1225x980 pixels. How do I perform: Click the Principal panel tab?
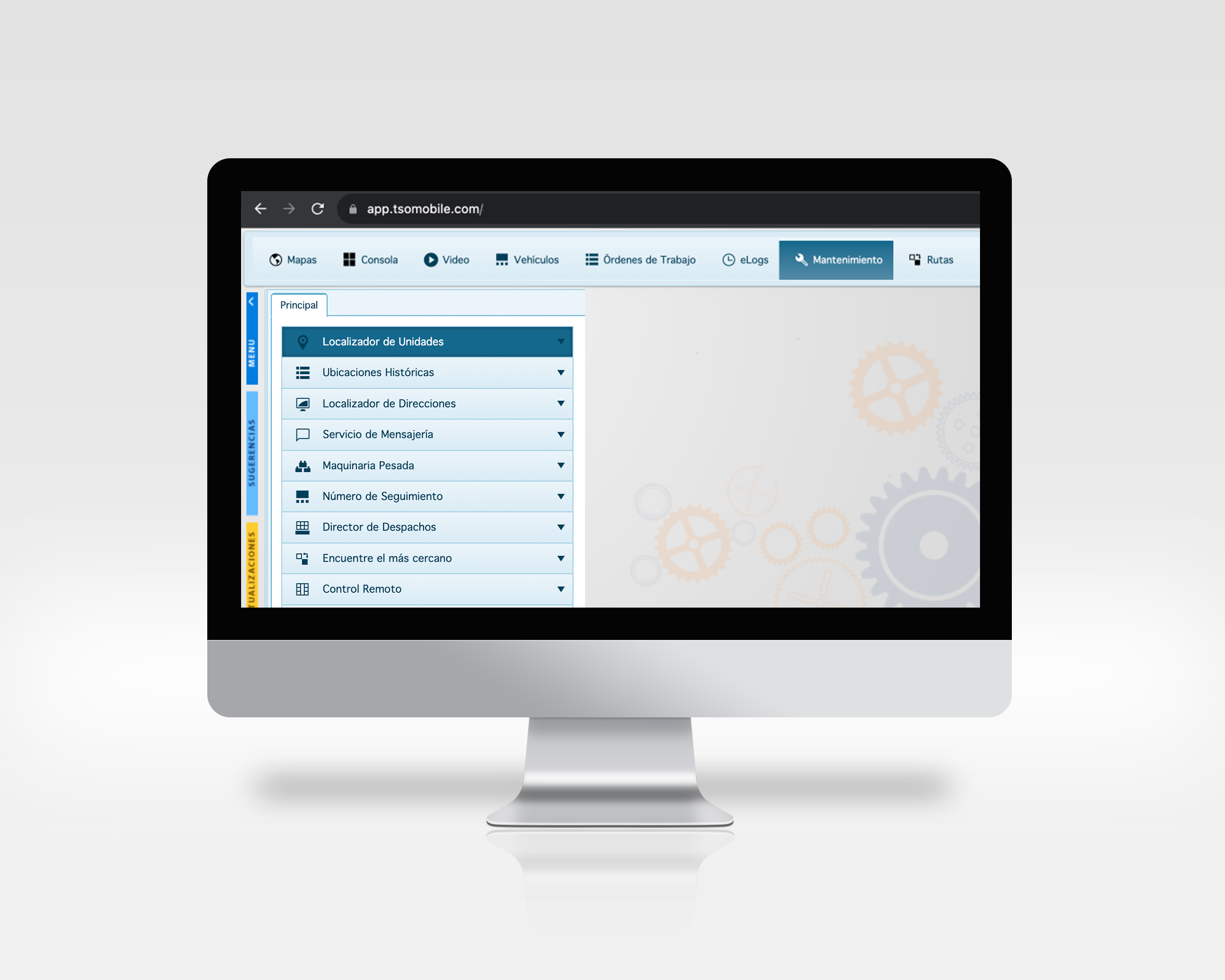point(298,305)
